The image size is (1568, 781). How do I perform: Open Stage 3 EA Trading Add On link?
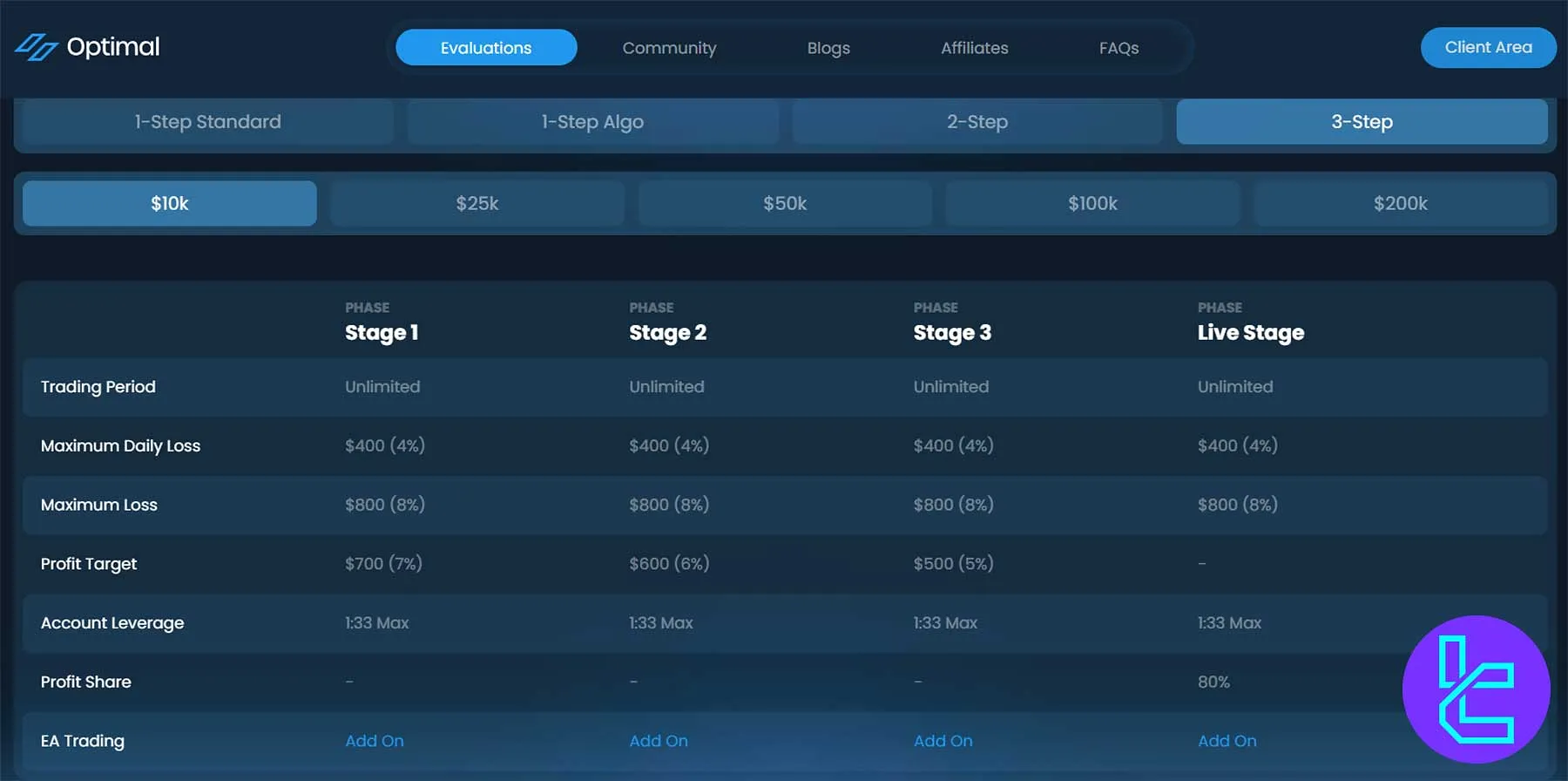click(x=943, y=741)
